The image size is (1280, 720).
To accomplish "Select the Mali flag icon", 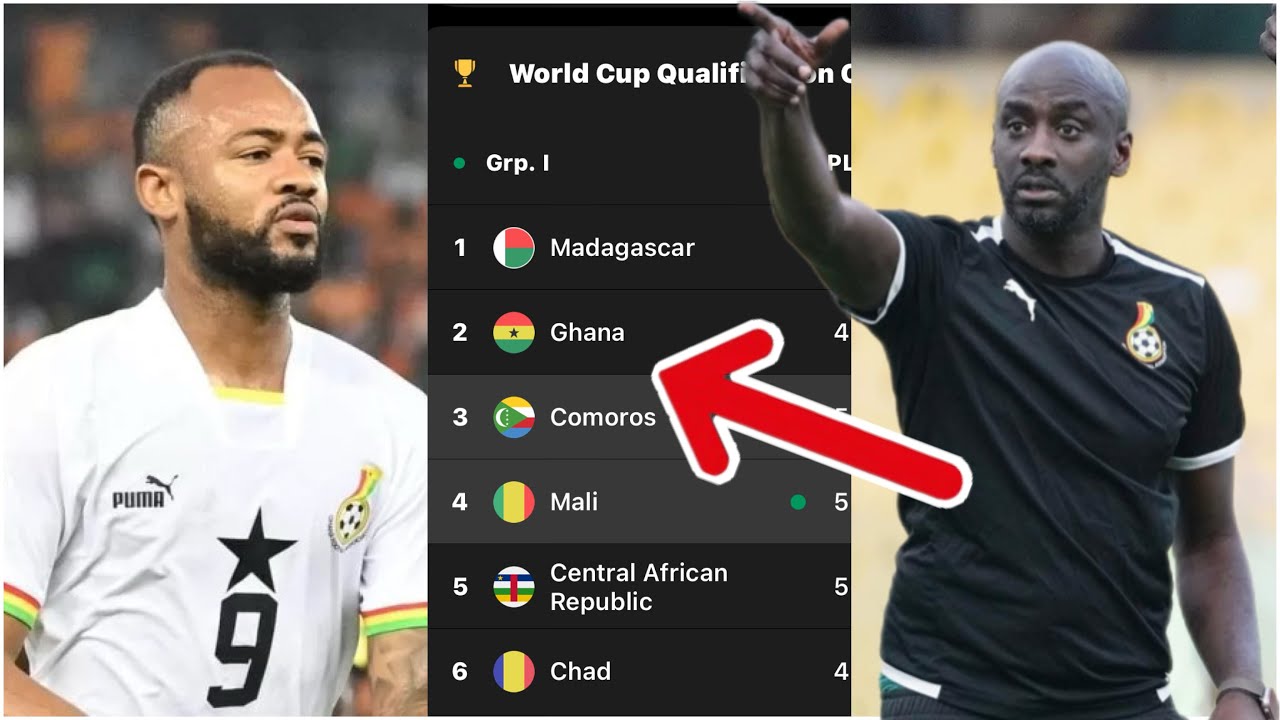I will pyautogui.click(x=514, y=502).
